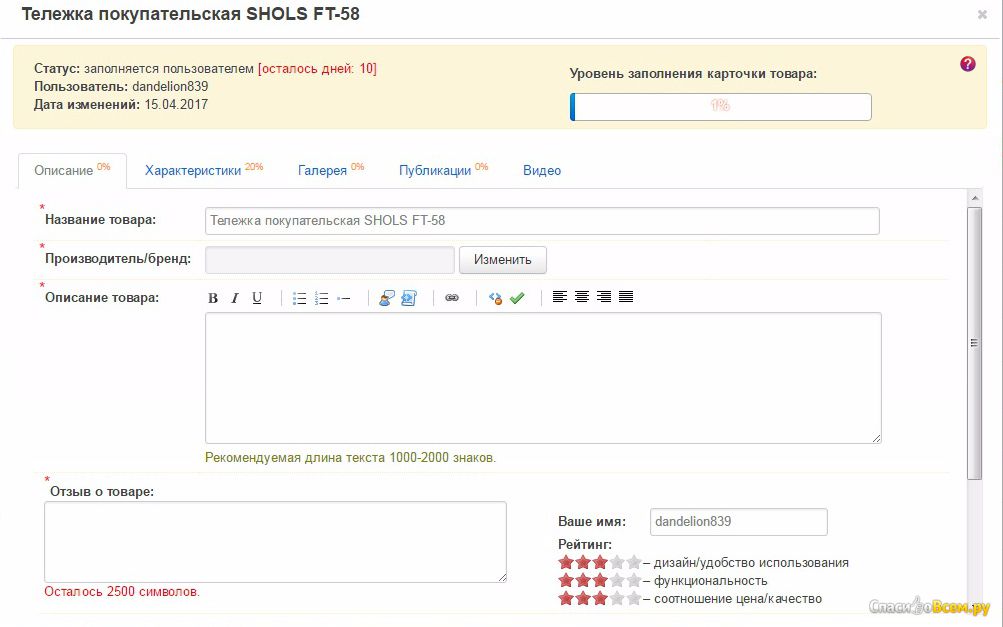Center align the description text

coord(581,296)
